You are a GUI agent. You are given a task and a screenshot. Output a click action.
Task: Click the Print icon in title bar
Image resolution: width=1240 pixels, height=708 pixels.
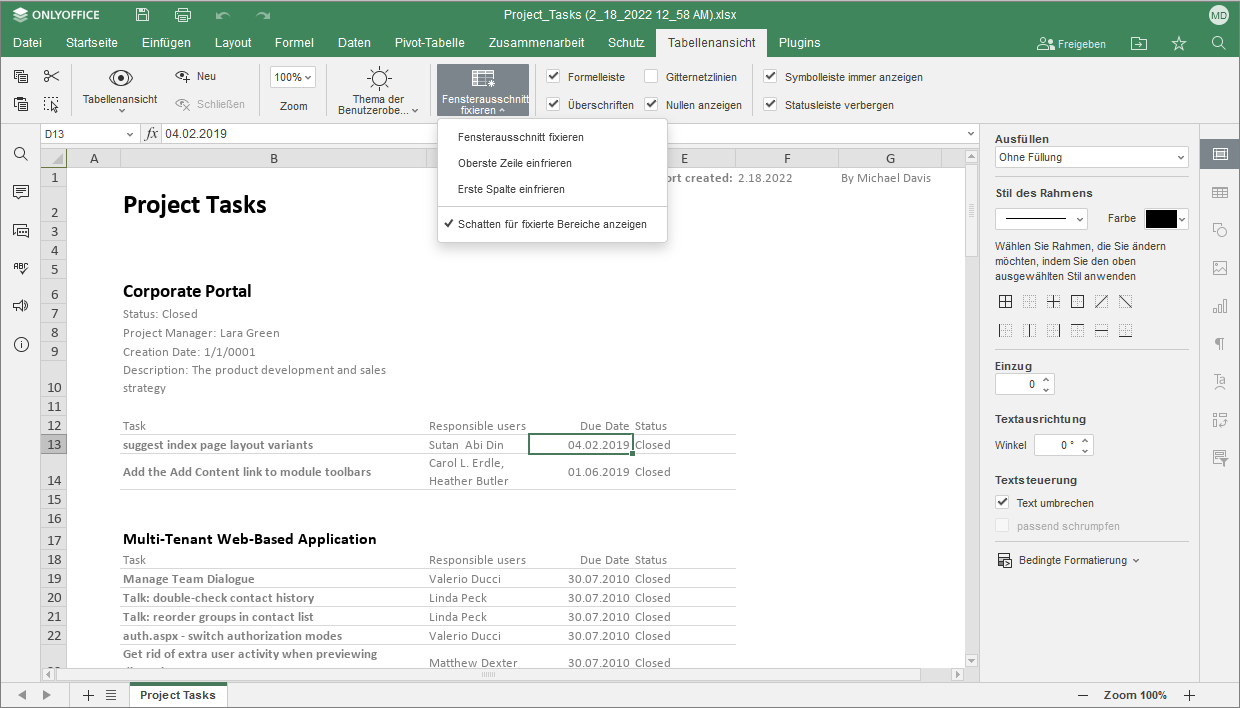click(182, 15)
